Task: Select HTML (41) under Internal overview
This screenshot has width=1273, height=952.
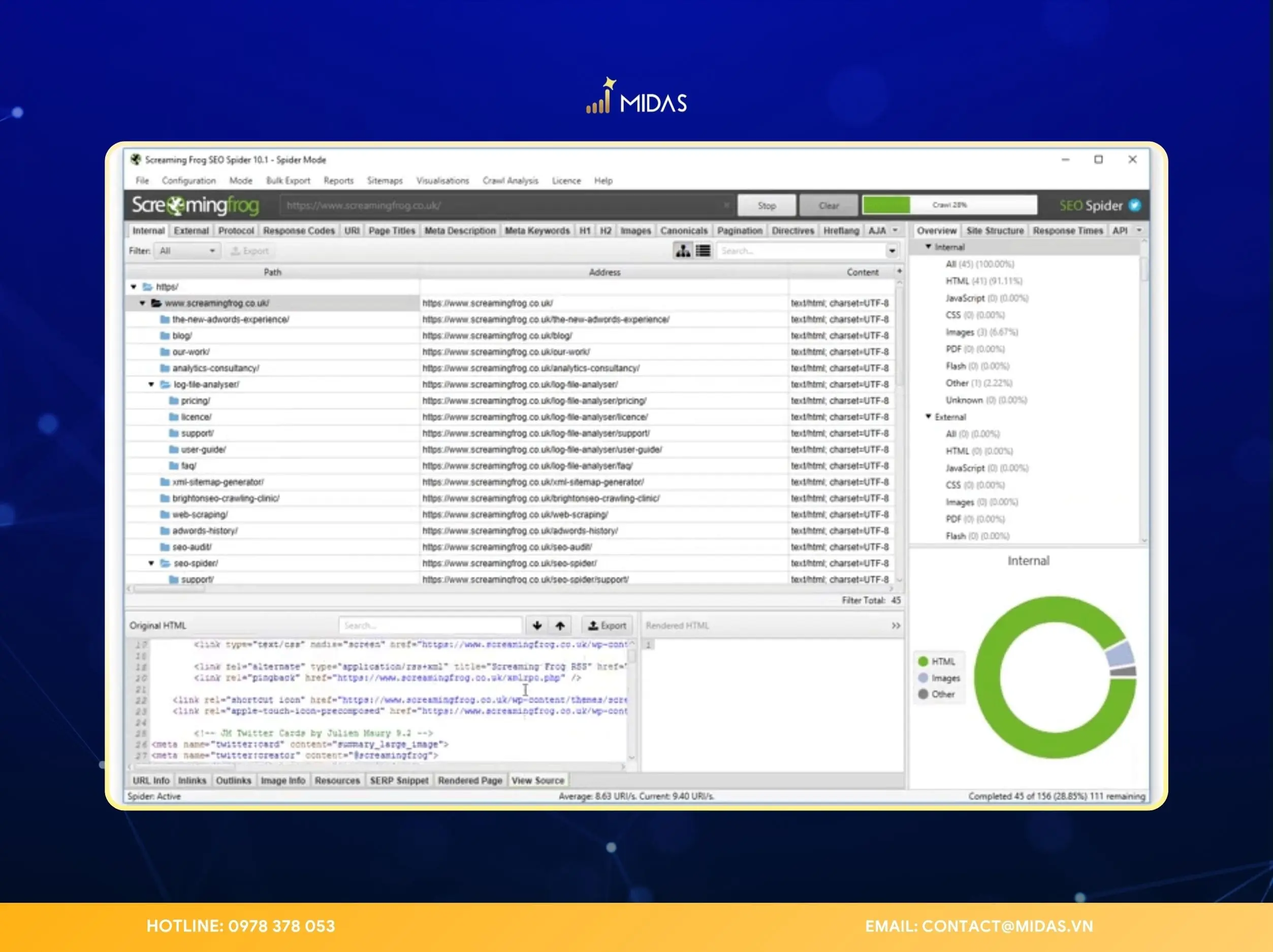Action: pos(983,281)
